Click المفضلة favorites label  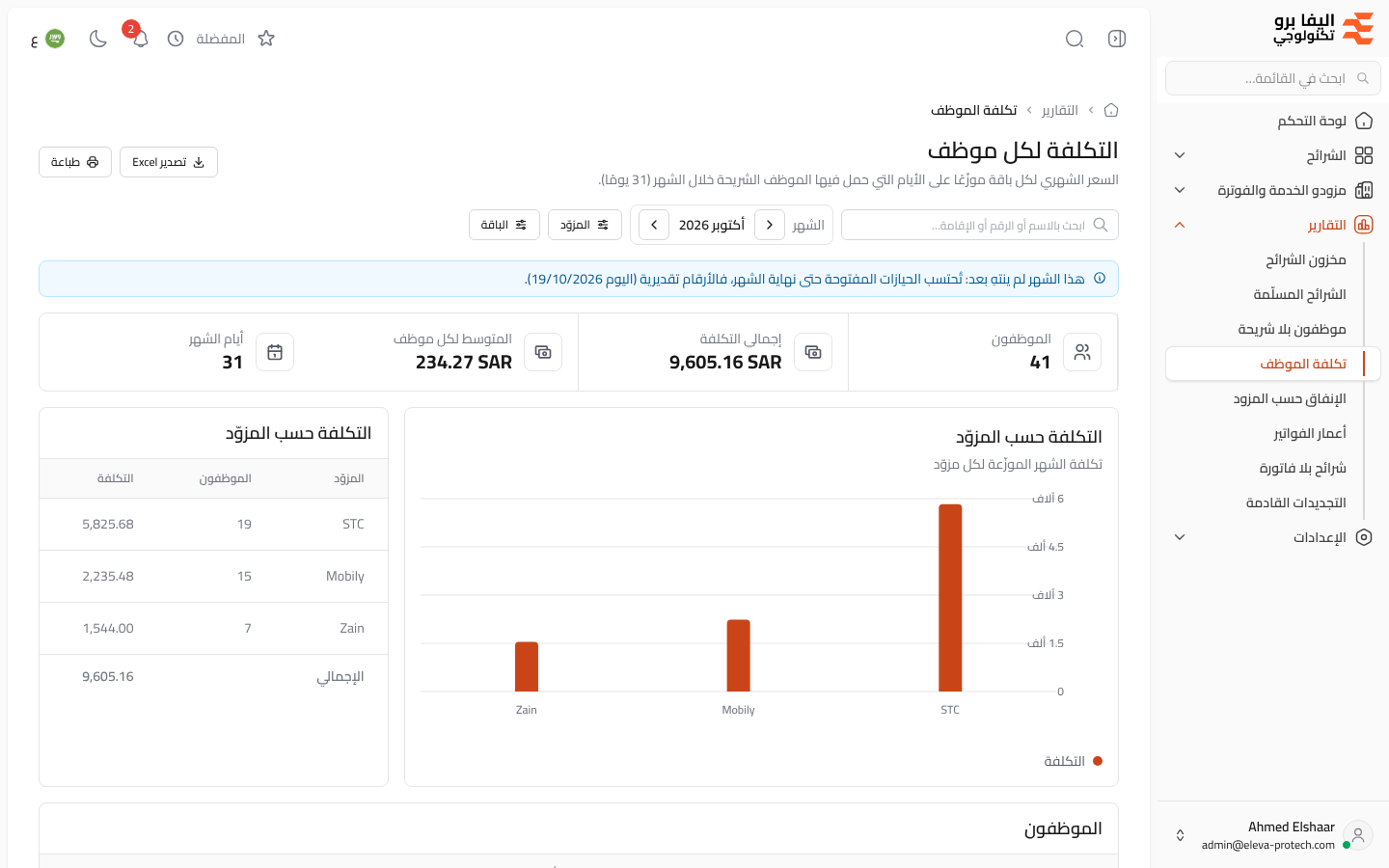(220, 39)
